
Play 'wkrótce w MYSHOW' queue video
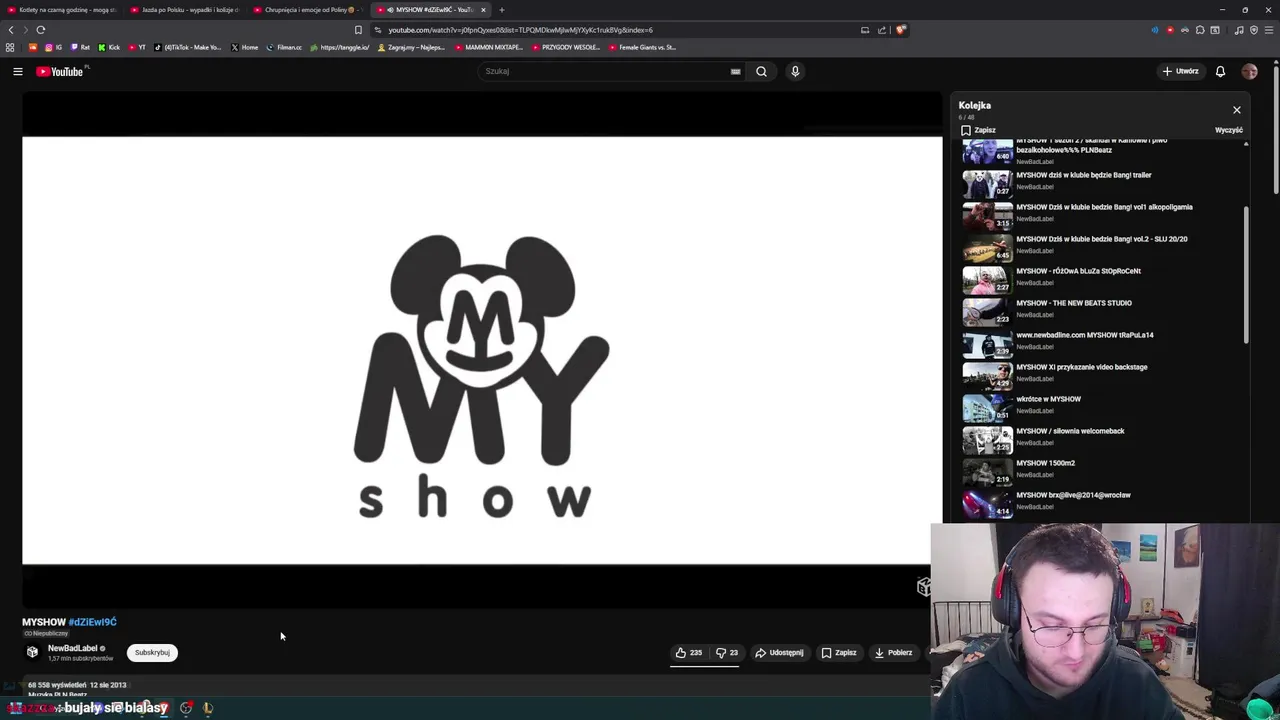(1102, 408)
